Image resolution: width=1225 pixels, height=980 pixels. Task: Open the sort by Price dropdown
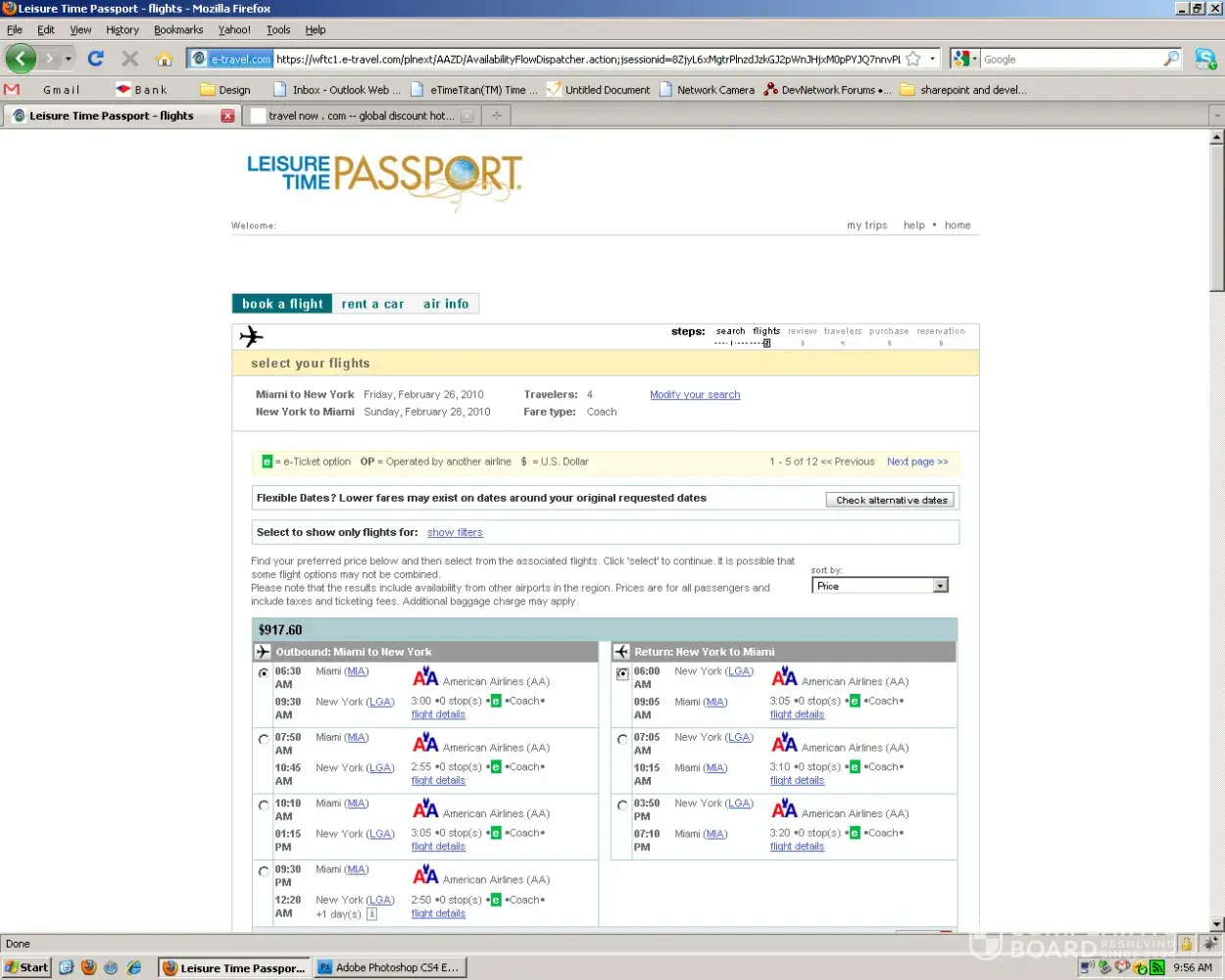(940, 586)
